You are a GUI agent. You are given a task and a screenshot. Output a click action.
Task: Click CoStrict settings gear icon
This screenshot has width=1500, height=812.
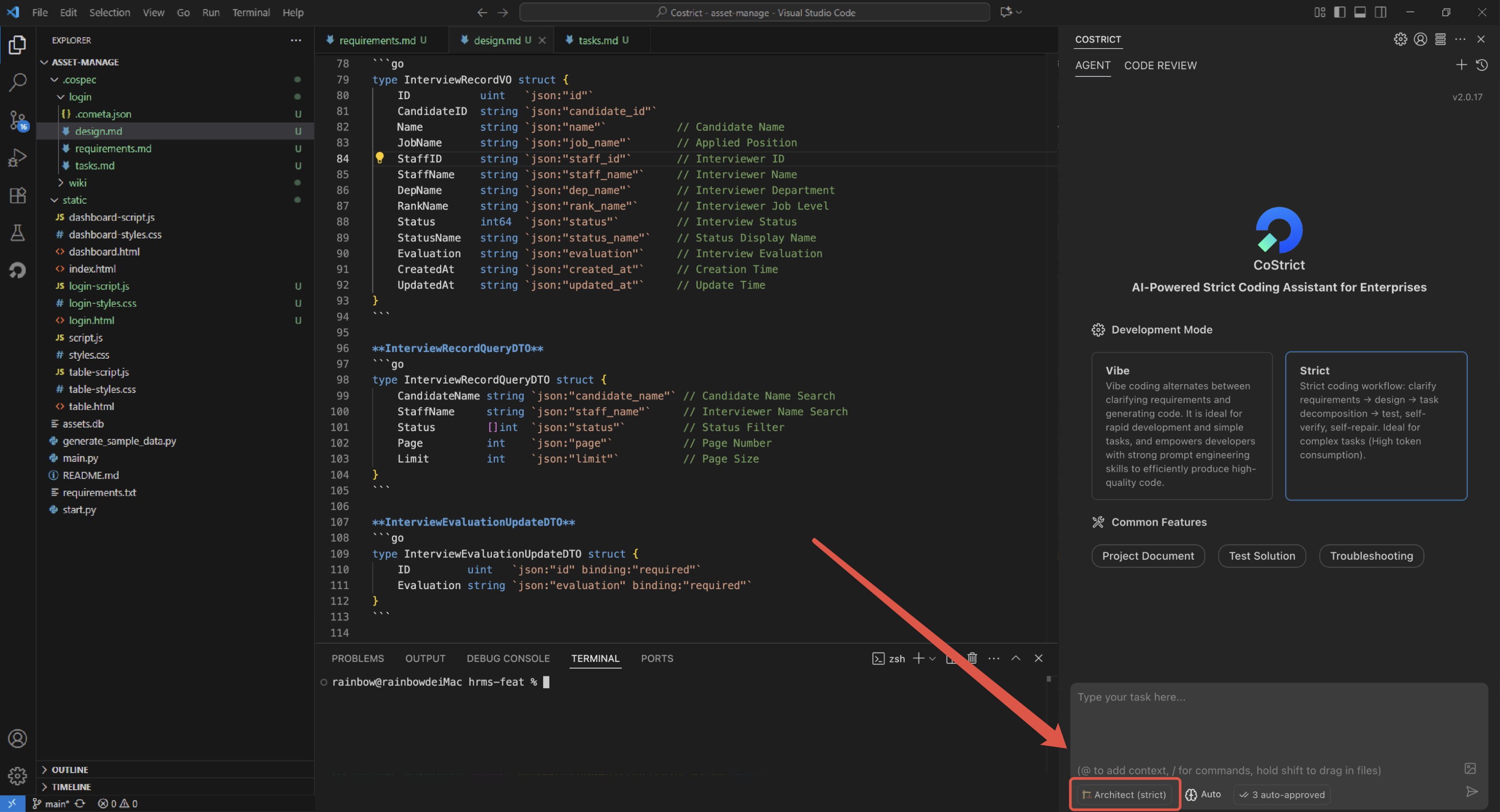pos(1400,39)
